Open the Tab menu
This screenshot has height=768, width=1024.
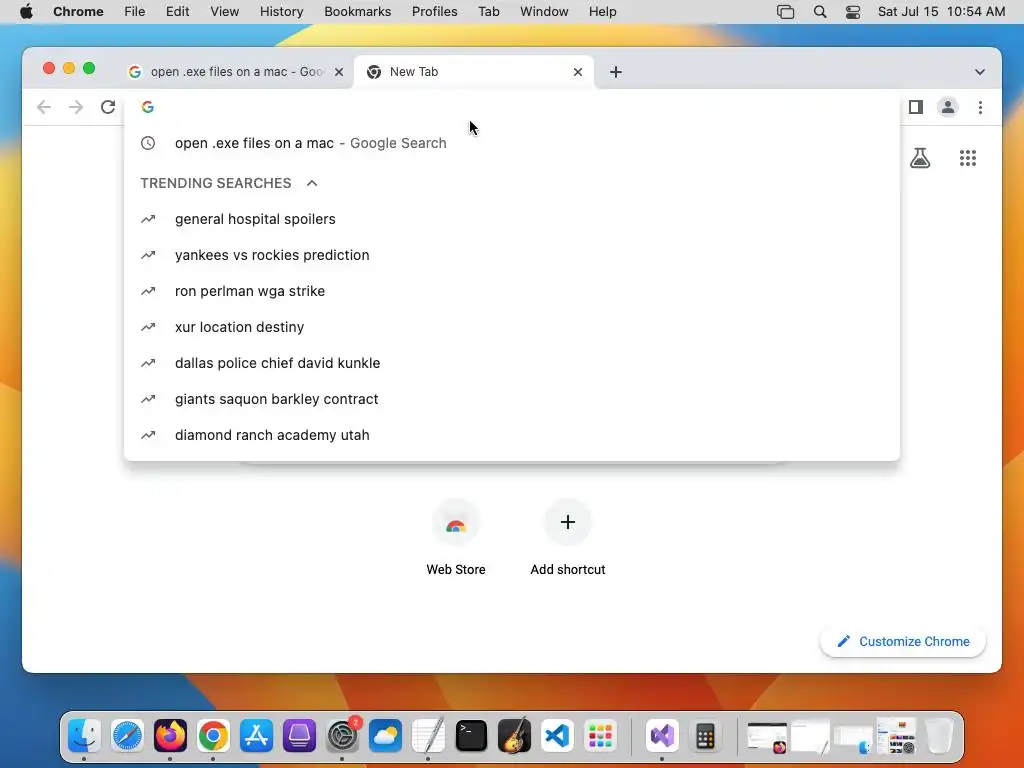point(488,12)
